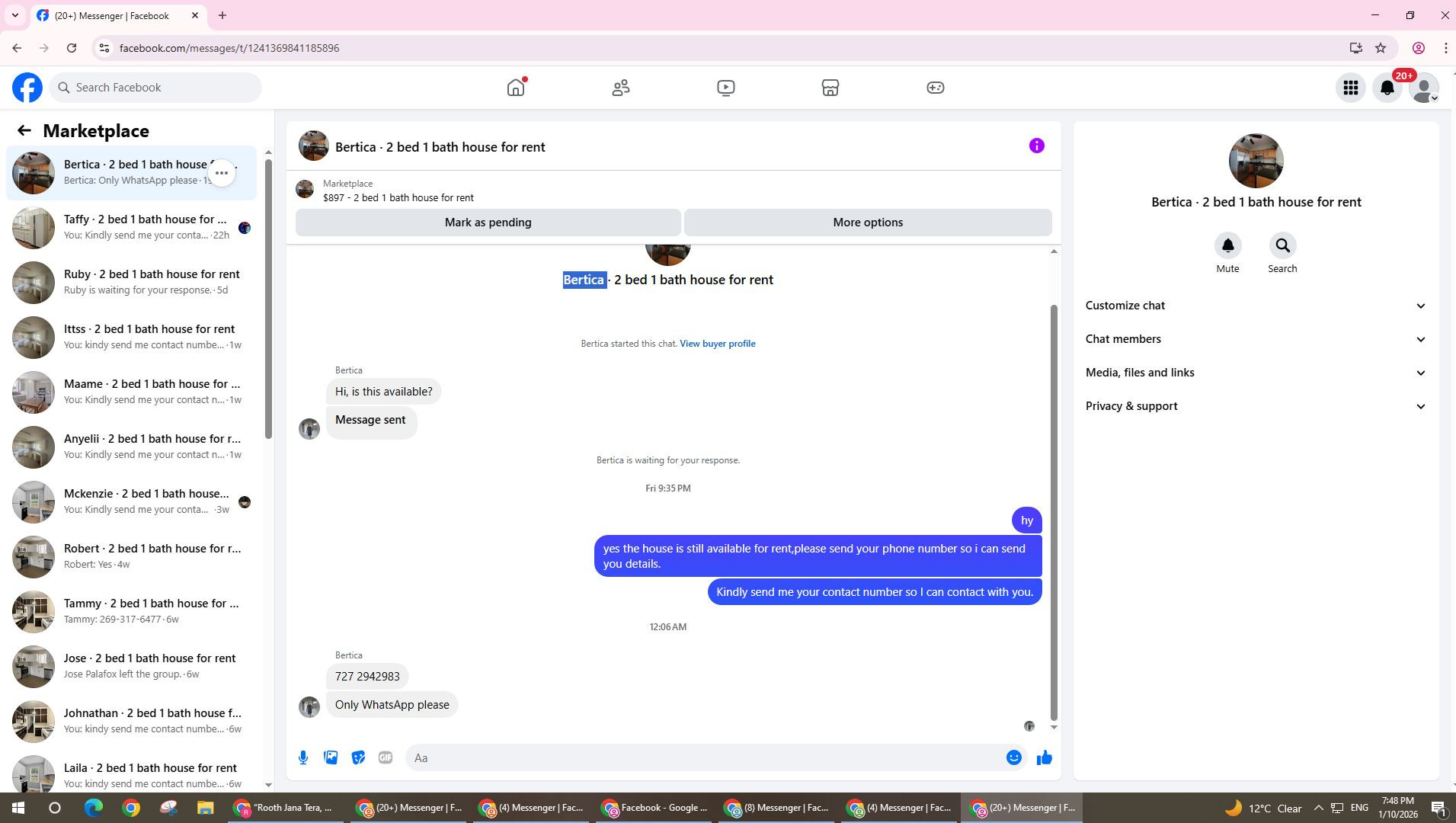Search in conversation magnifier icon

pos(1282,245)
